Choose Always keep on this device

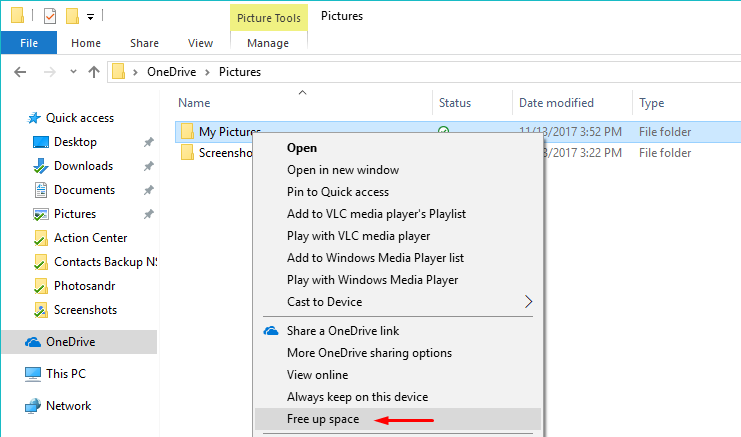click(357, 397)
